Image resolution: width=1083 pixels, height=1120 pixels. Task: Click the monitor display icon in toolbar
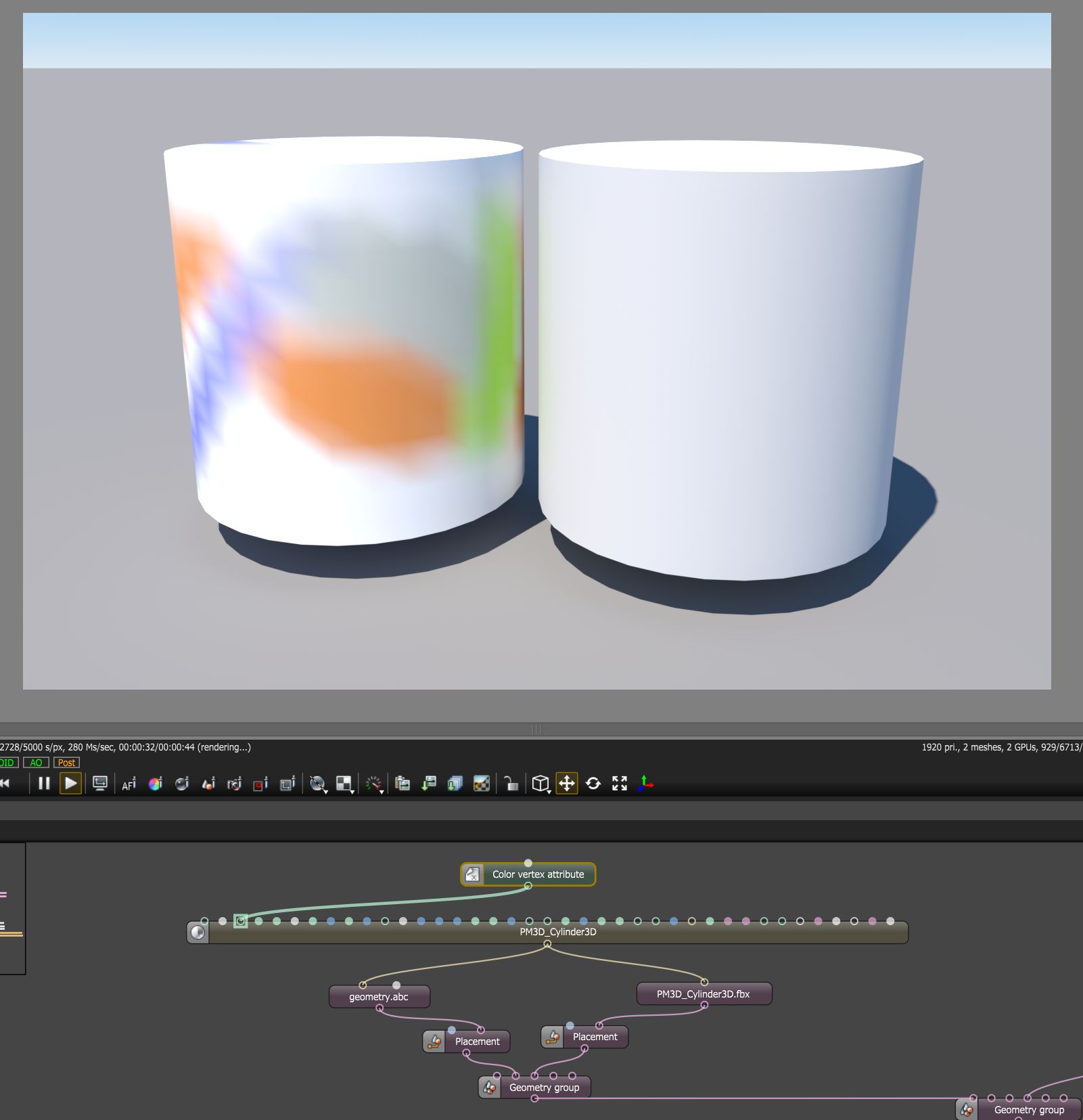(x=100, y=784)
